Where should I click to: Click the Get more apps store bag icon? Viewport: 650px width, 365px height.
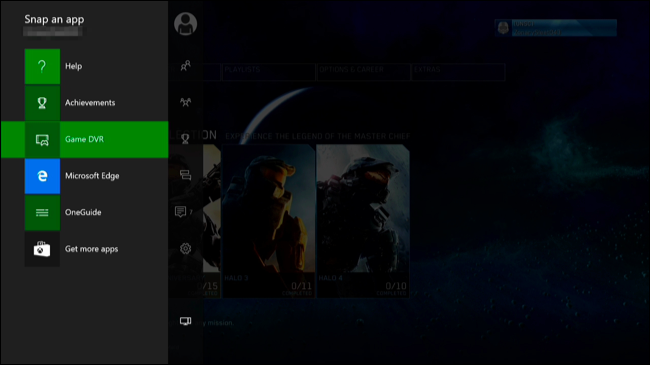[x=42, y=249]
